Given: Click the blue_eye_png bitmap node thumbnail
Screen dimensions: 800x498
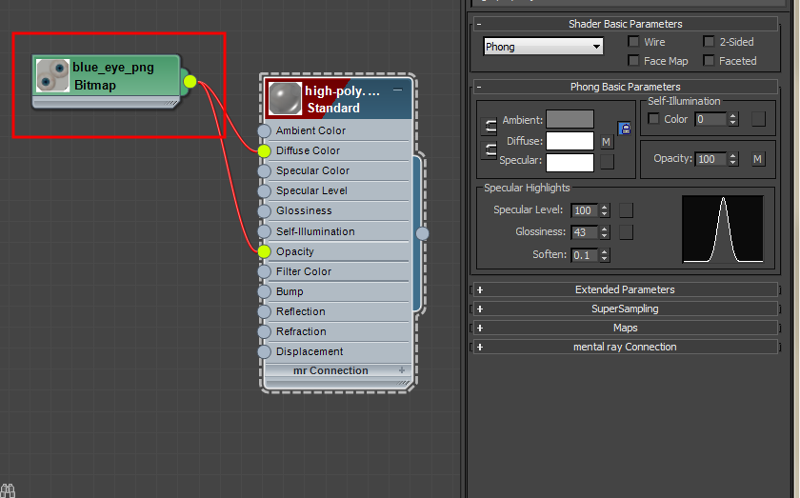Looking at the screenshot, I should coord(52,76).
